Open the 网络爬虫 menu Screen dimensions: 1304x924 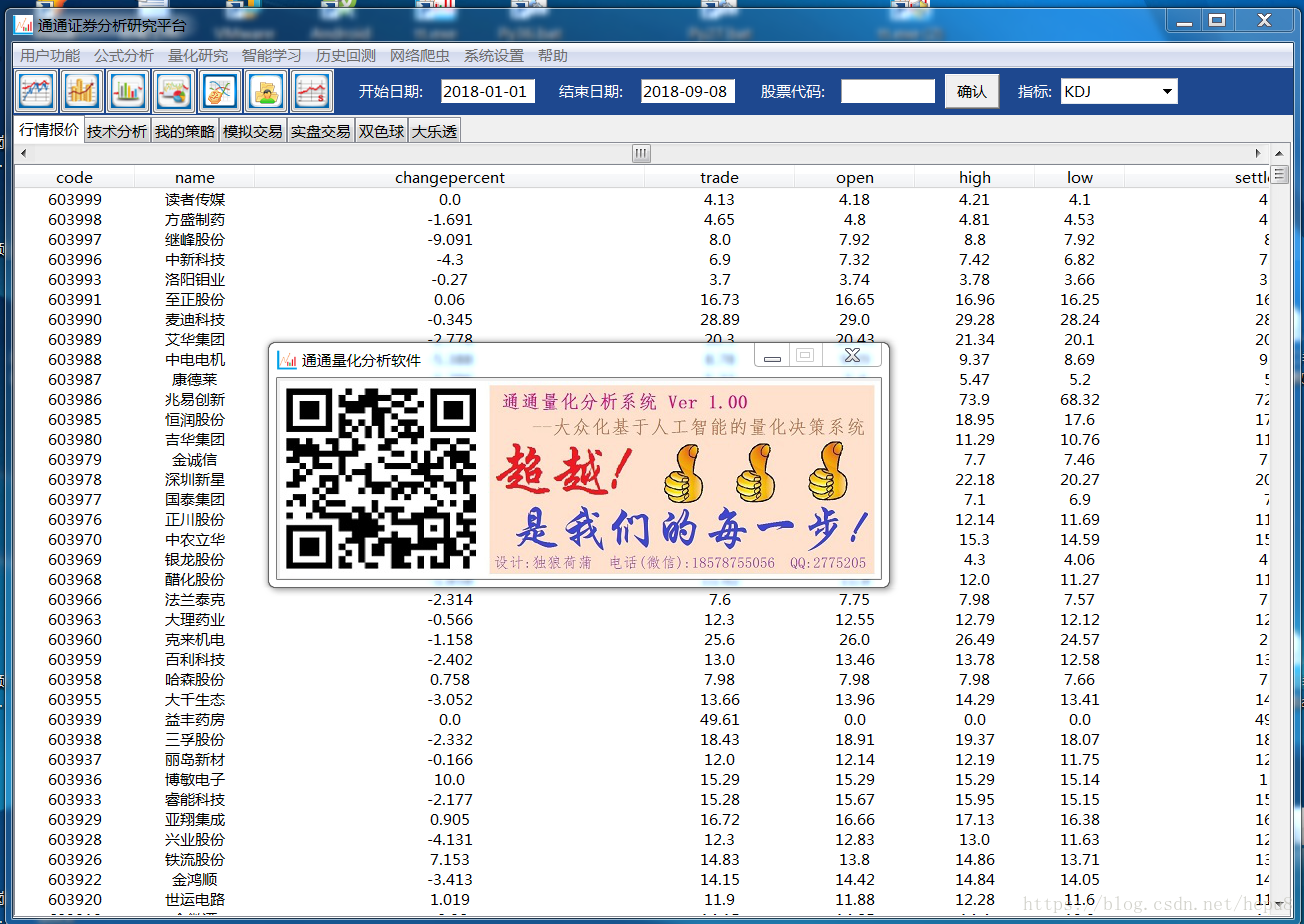420,56
